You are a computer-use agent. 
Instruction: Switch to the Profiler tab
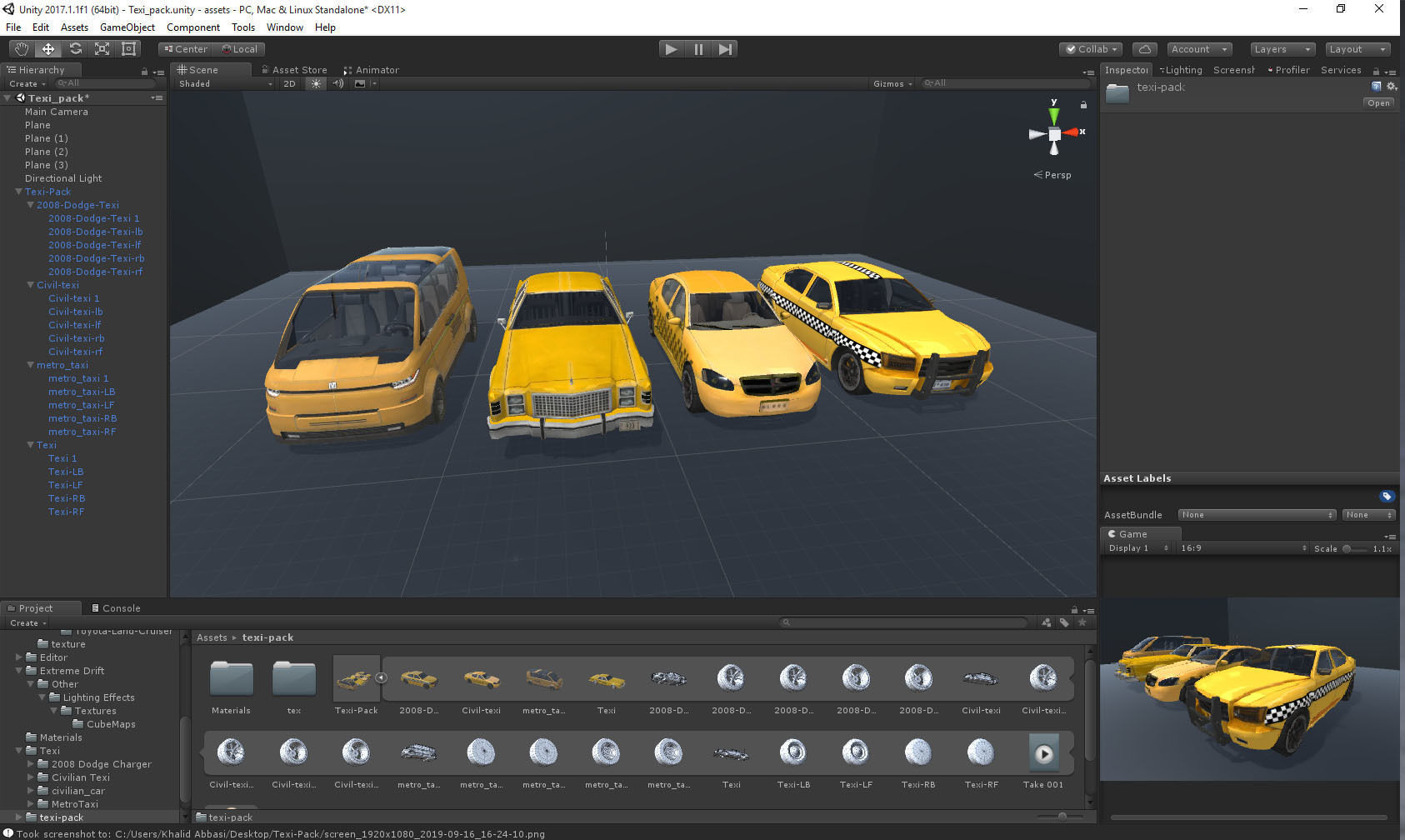pos(1288,70)
